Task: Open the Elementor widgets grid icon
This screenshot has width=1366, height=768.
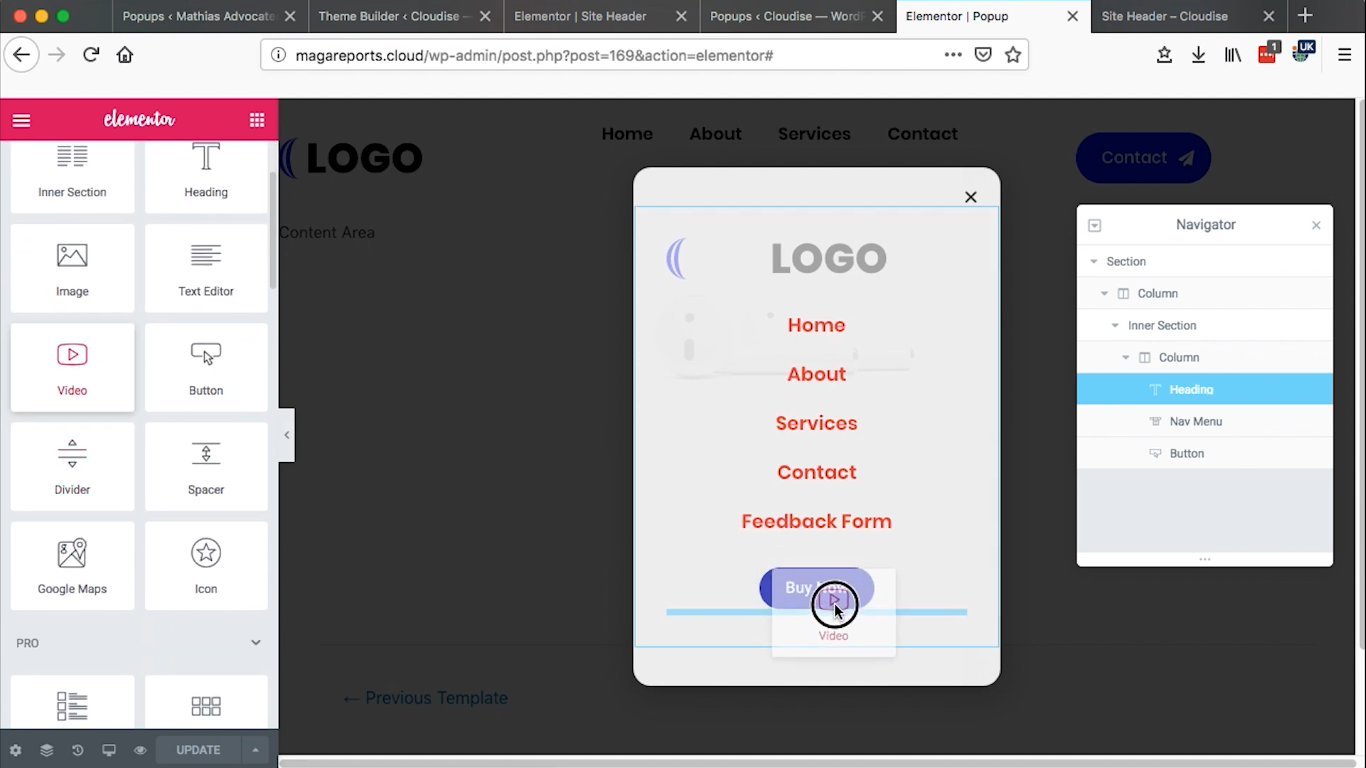Action: 257,120
